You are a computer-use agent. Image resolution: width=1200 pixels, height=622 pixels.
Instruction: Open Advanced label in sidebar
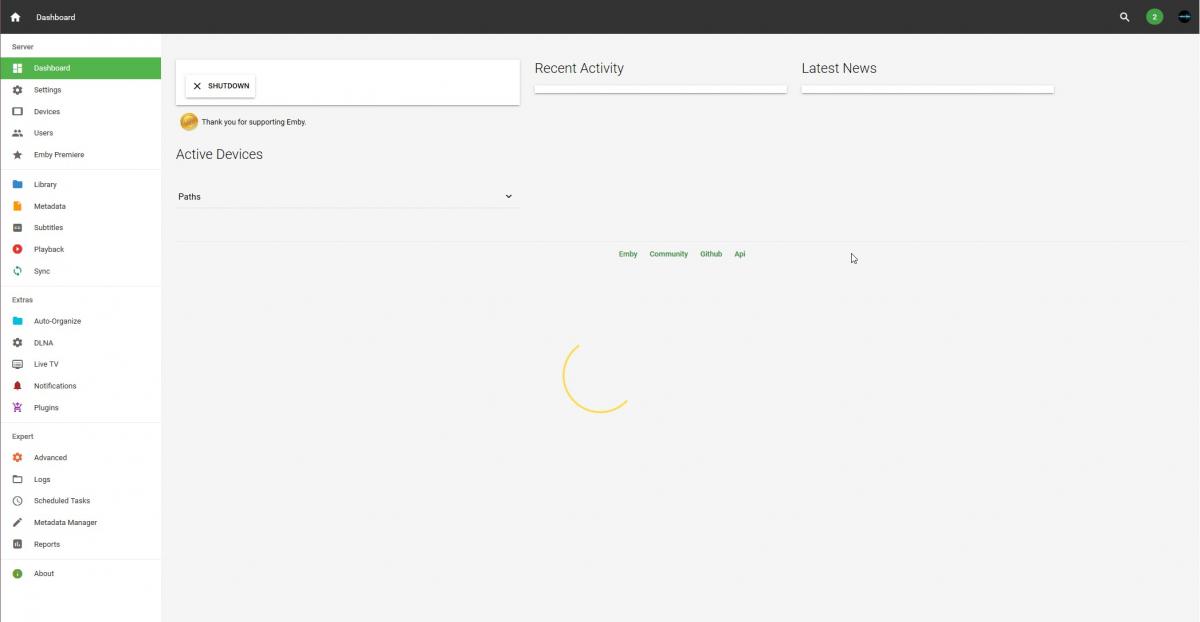click(x=50, y=458)
